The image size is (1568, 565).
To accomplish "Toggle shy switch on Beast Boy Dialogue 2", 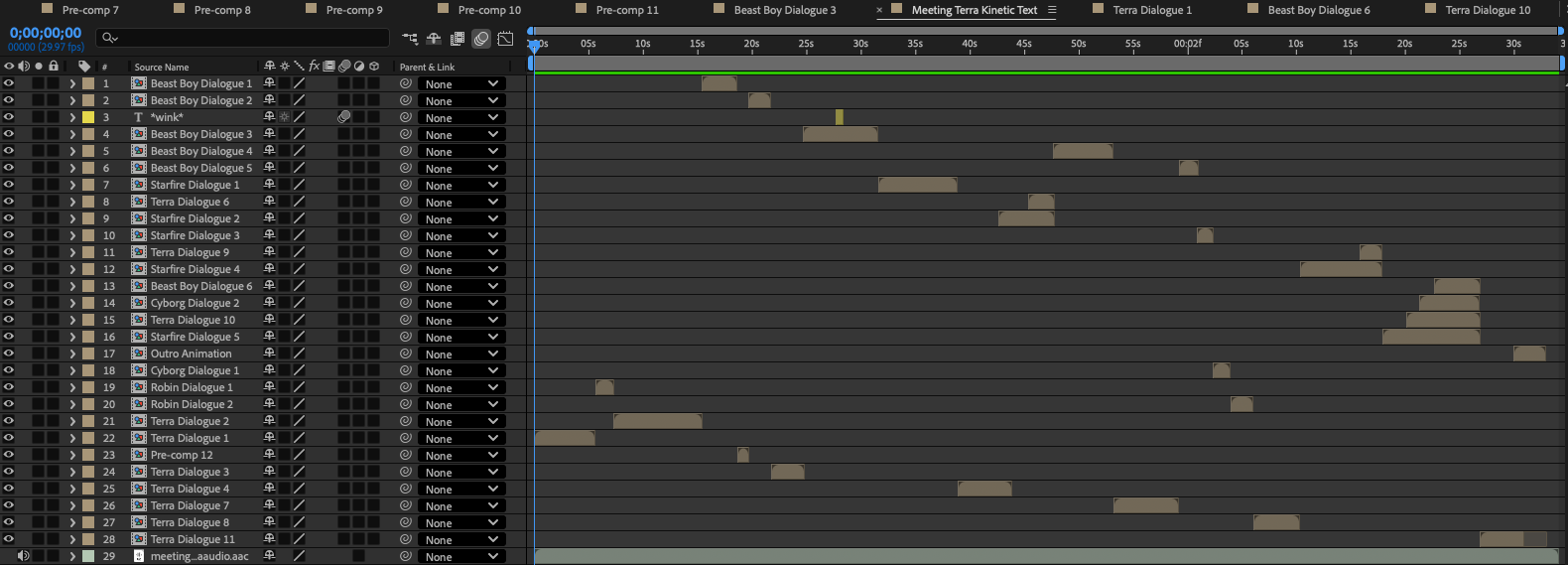I will (x=269, y=100).
